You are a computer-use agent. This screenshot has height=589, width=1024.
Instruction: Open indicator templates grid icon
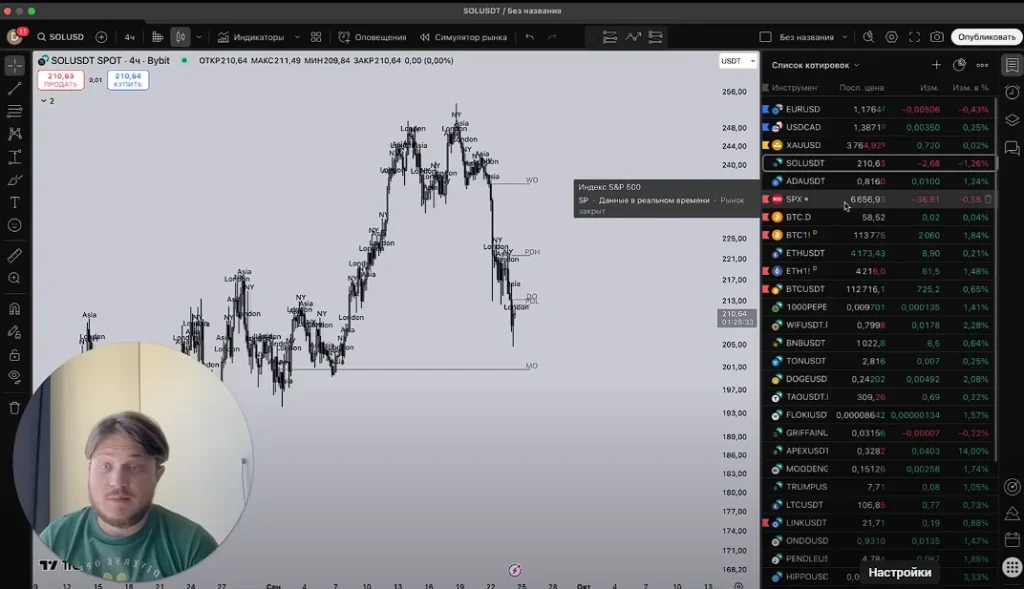[316, 37]
